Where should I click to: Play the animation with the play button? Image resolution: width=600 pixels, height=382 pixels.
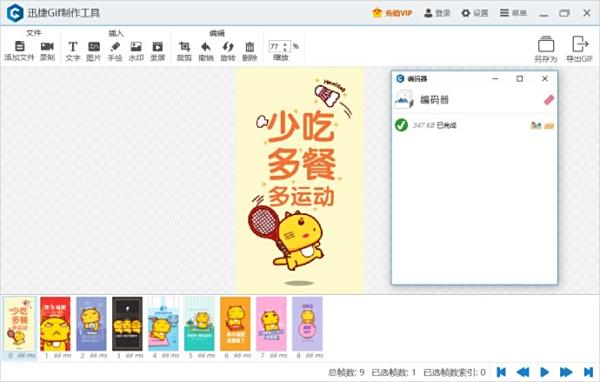click(x=544, y=372)
